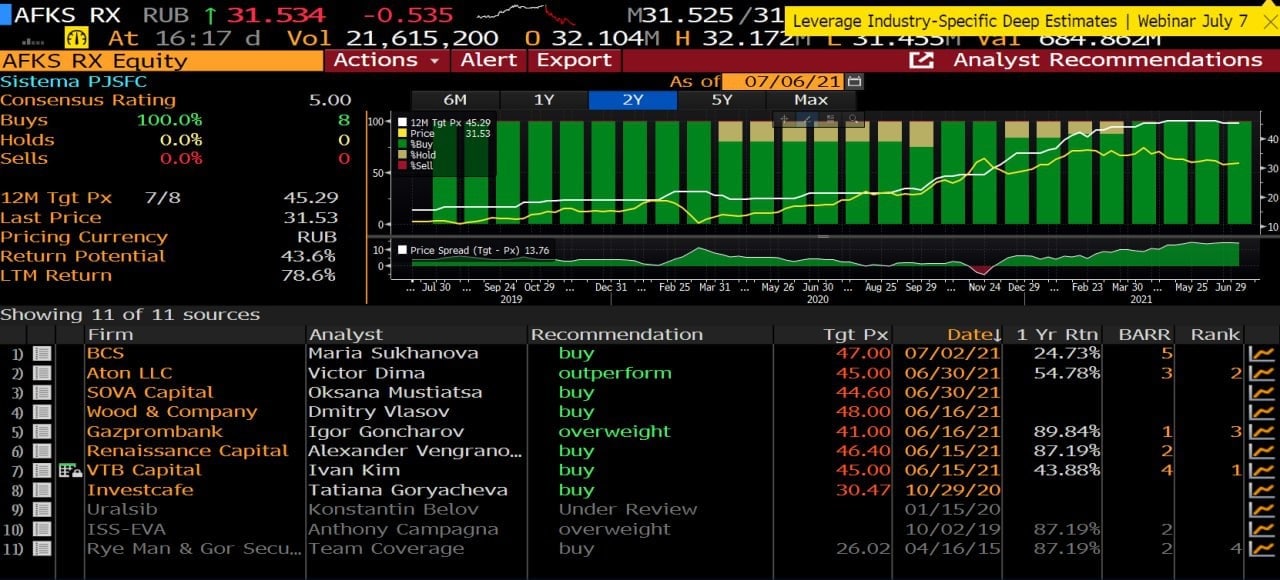Click the yellow clock icon before At 16:17

tap(78, 38)
